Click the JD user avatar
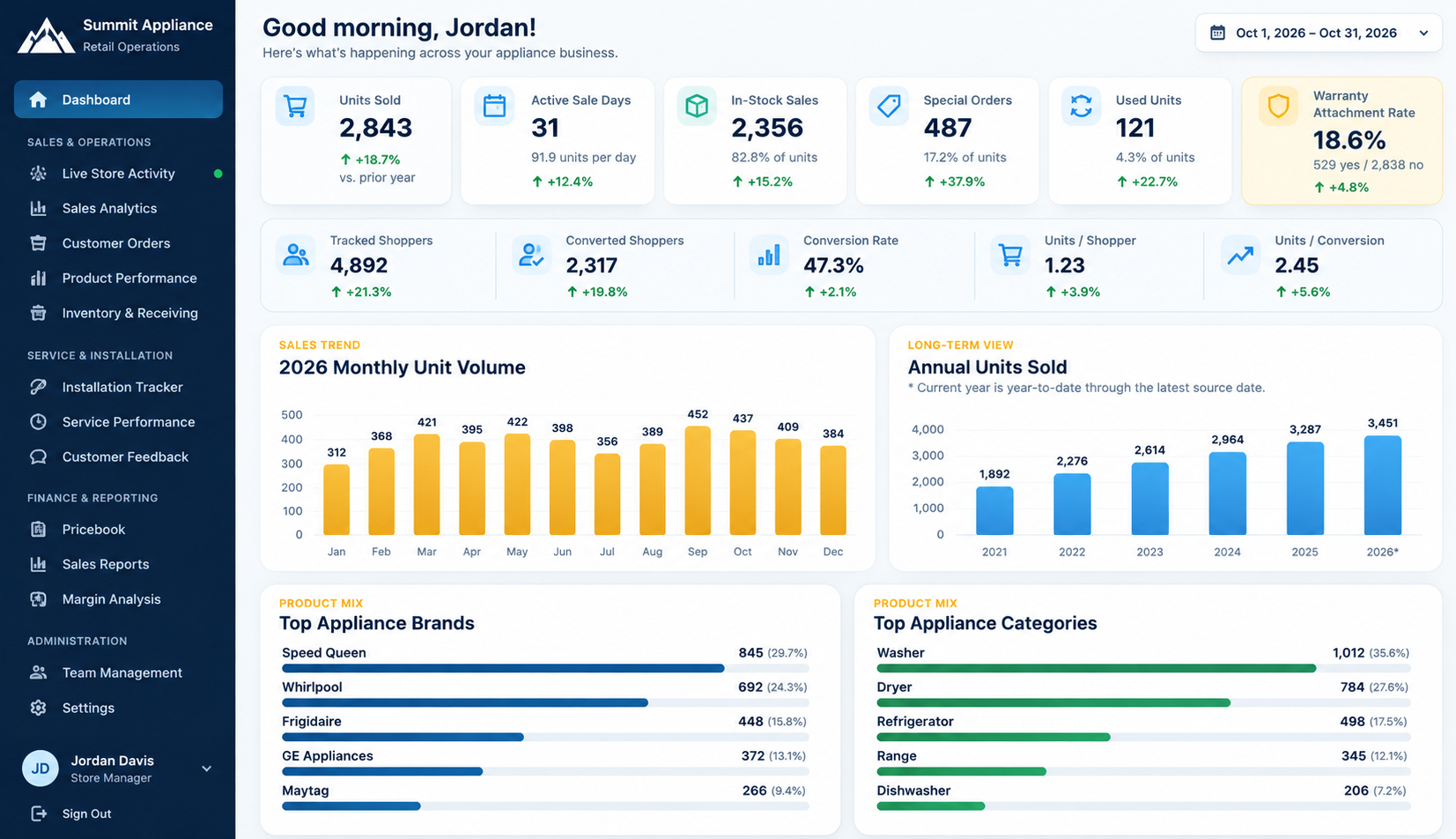 (41, 768)
